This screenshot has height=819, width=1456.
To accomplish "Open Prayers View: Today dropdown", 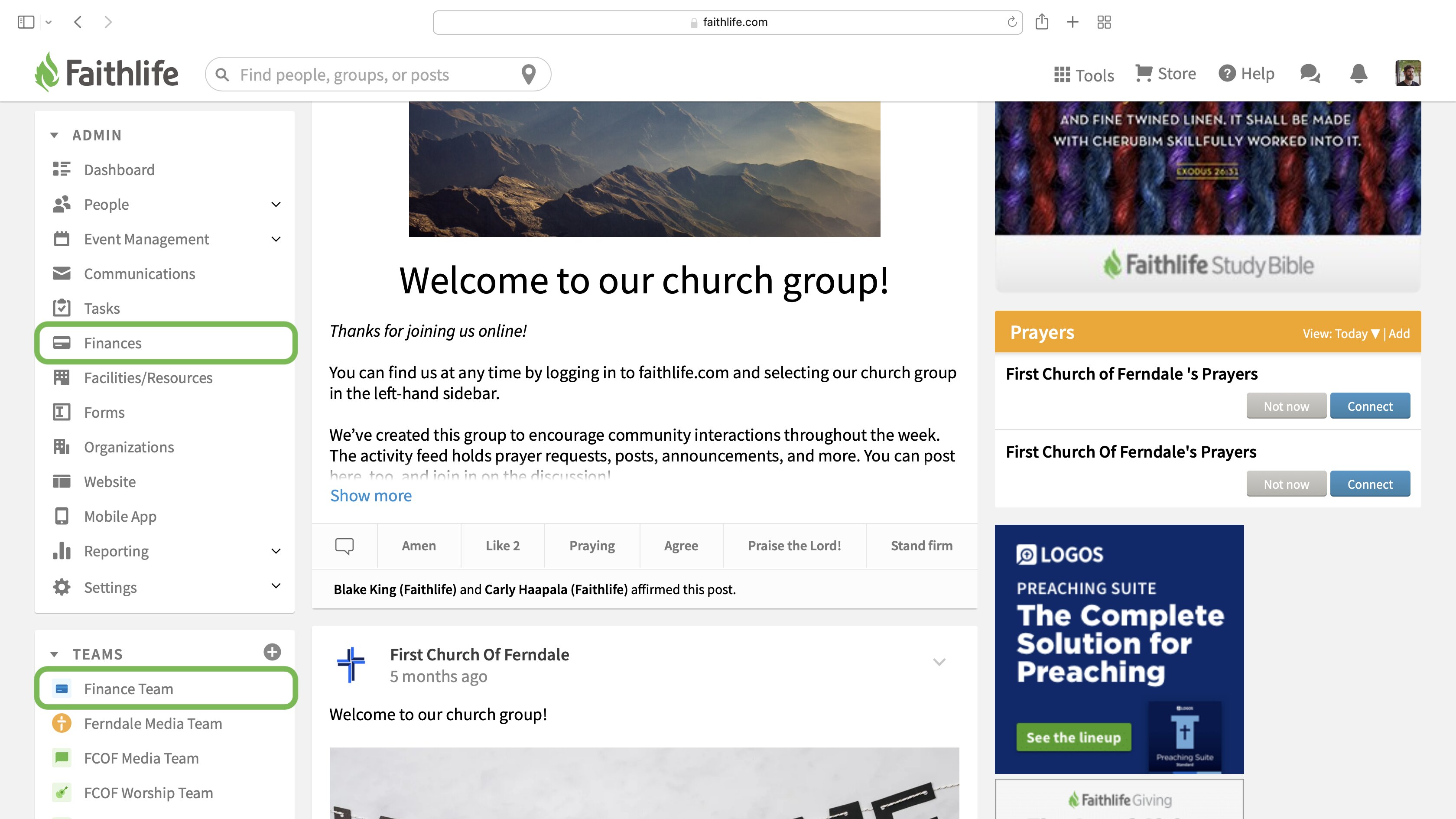I will (1341, 334).
